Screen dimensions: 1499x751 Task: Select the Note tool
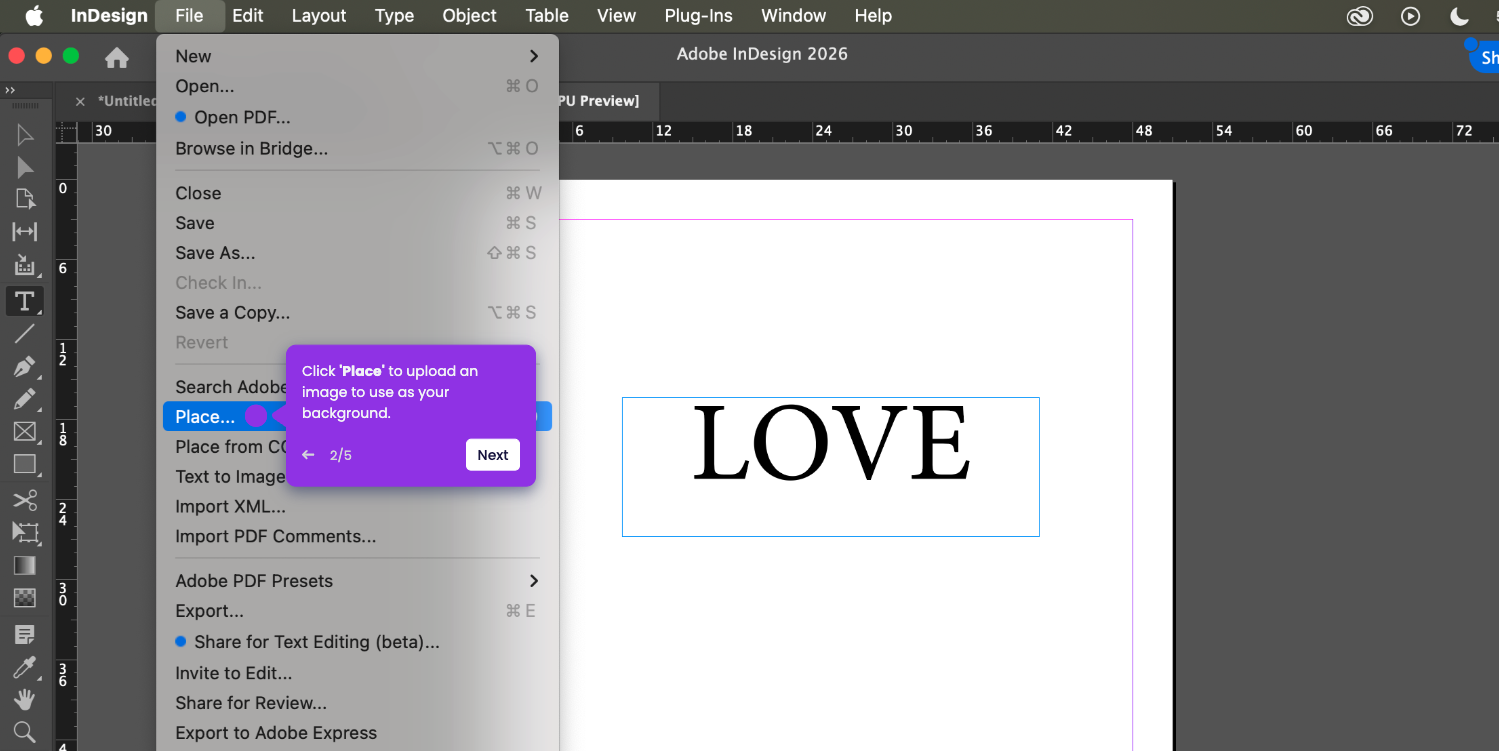click(25, 634)
